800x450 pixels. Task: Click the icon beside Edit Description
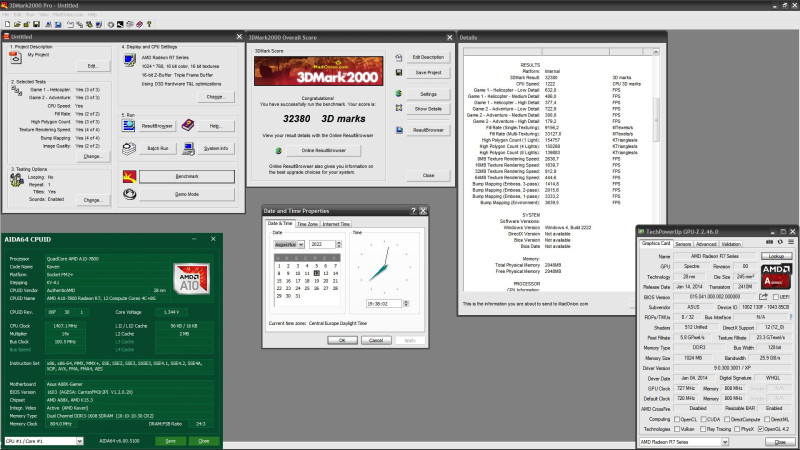pyautogui.click(x=399, y=58)
